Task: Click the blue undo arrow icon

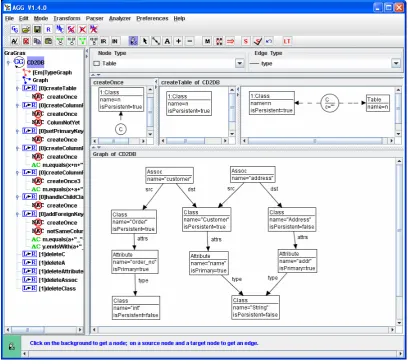Action: pos(269,41)
